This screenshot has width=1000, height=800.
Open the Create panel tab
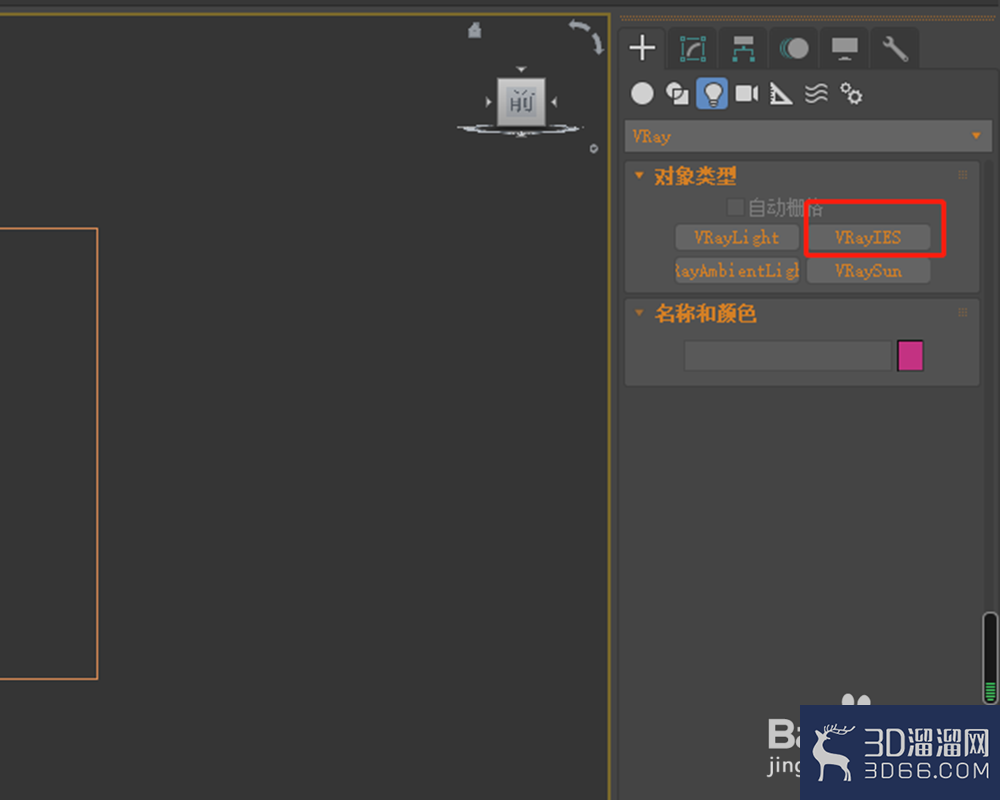(642, 48)
